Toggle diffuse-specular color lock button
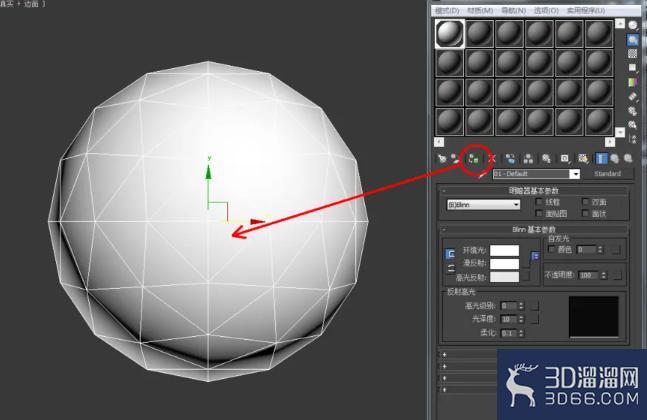Screen dimensions: 647x420 [451, 269]
